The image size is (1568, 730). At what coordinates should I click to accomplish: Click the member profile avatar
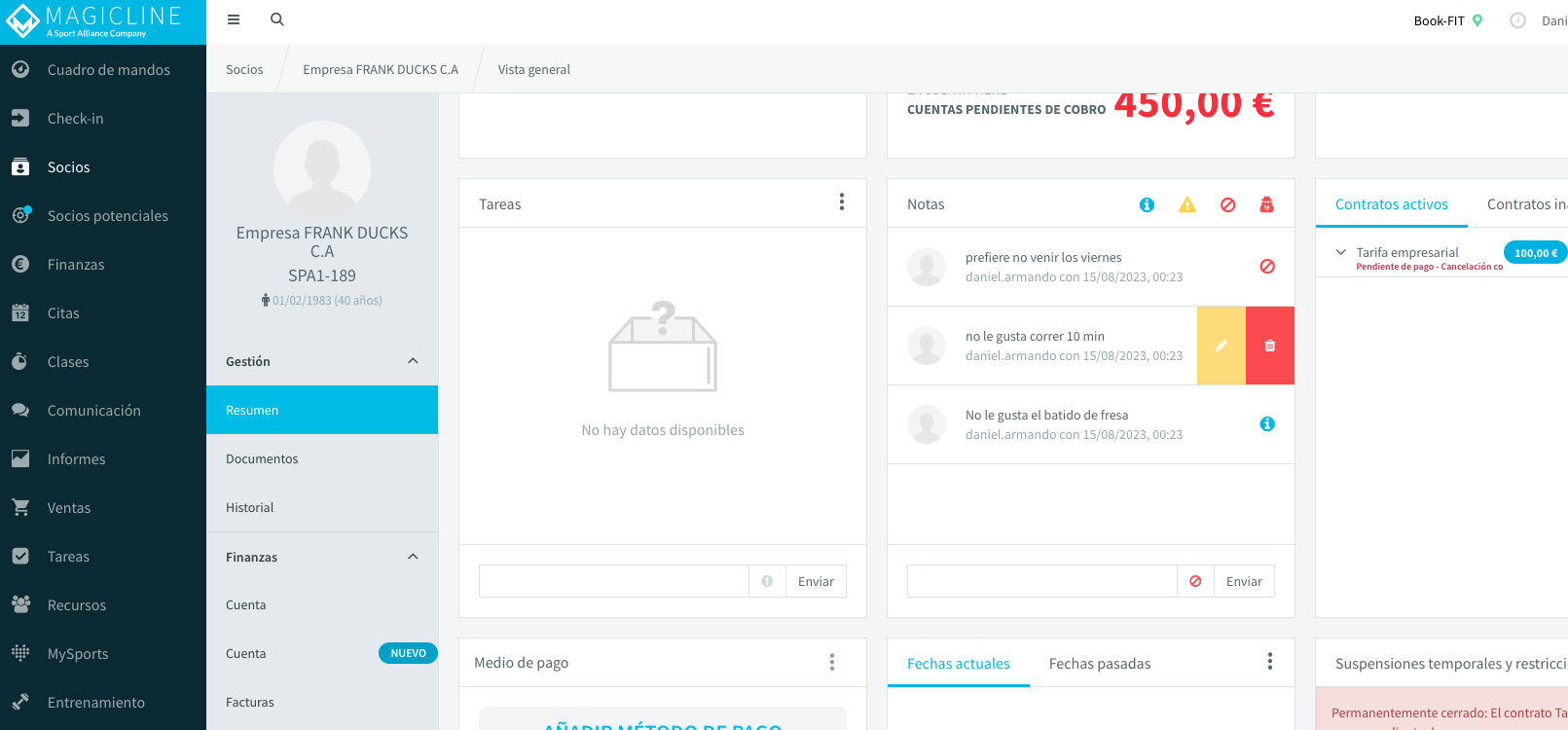[x=322, y=169]
